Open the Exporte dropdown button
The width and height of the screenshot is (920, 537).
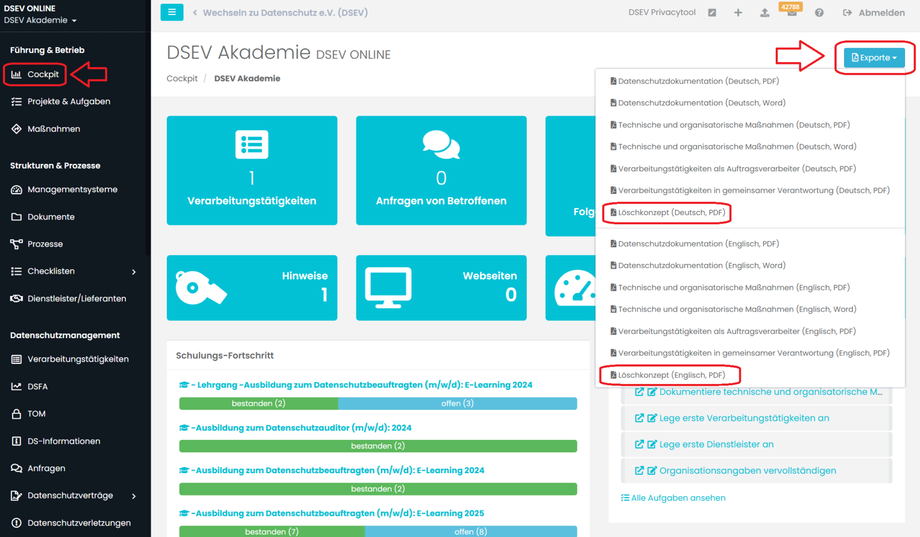[x=874, y=58]
